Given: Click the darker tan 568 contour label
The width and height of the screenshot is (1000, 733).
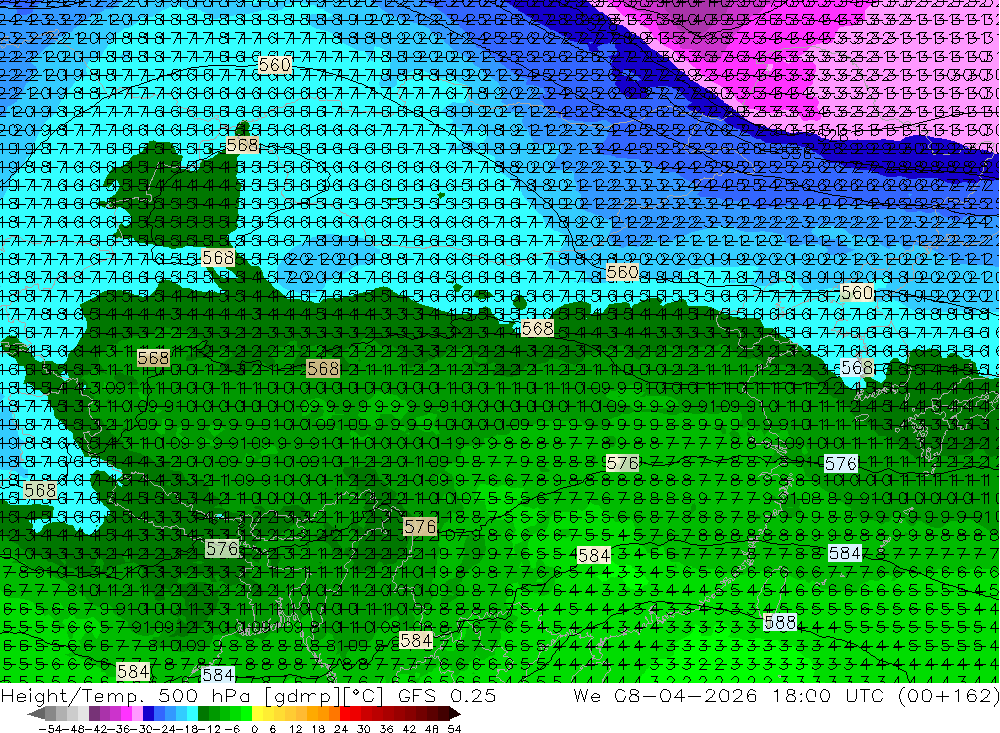Looking at the screenshot, I should tap(323, 369).
